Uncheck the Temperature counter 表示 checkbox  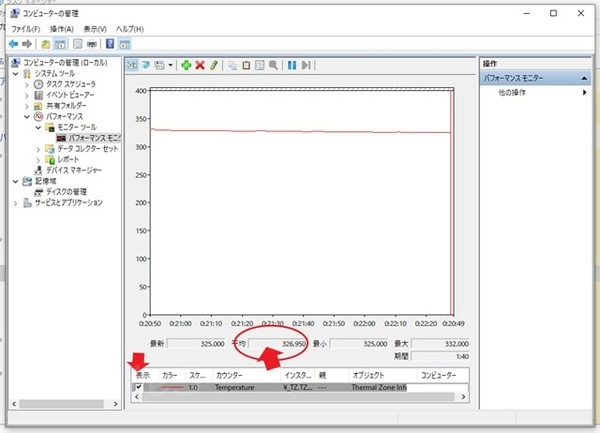139,387
